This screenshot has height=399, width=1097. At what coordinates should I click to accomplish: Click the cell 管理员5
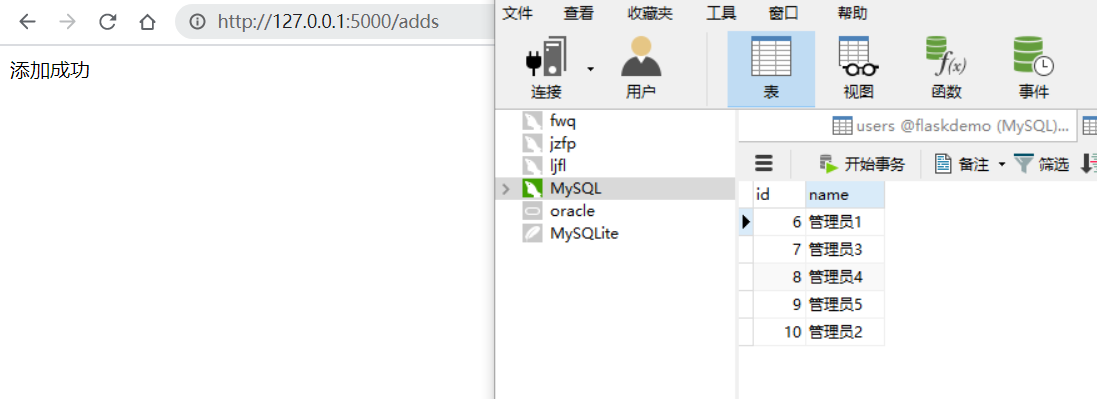pos(845,304)
